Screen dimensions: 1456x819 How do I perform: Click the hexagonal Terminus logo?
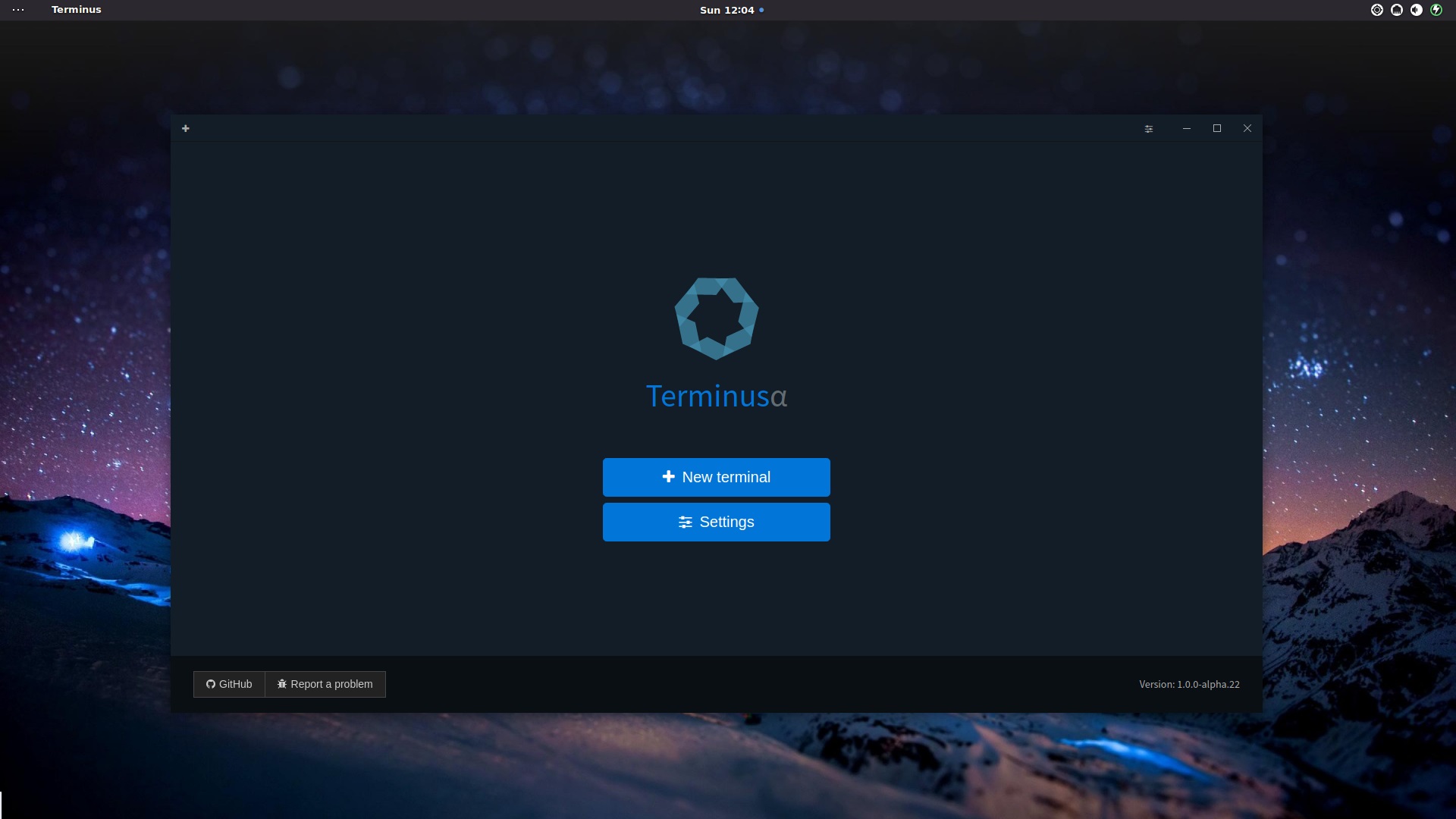pos(716,318)
